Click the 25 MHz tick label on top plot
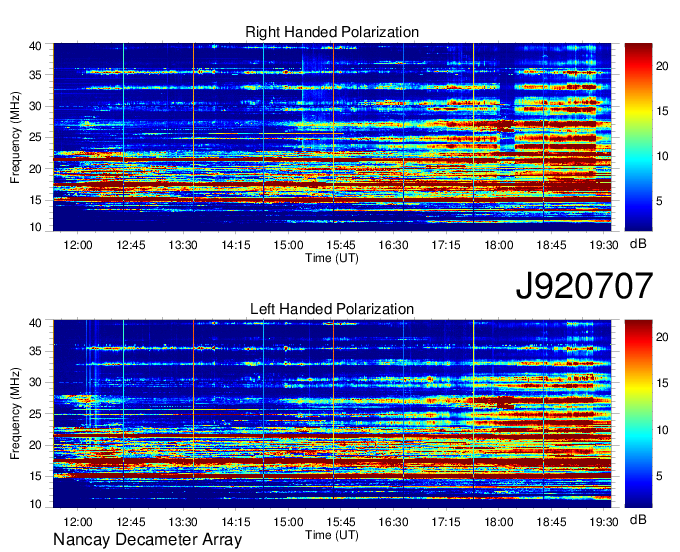The image size is (680, 552). 35,138
